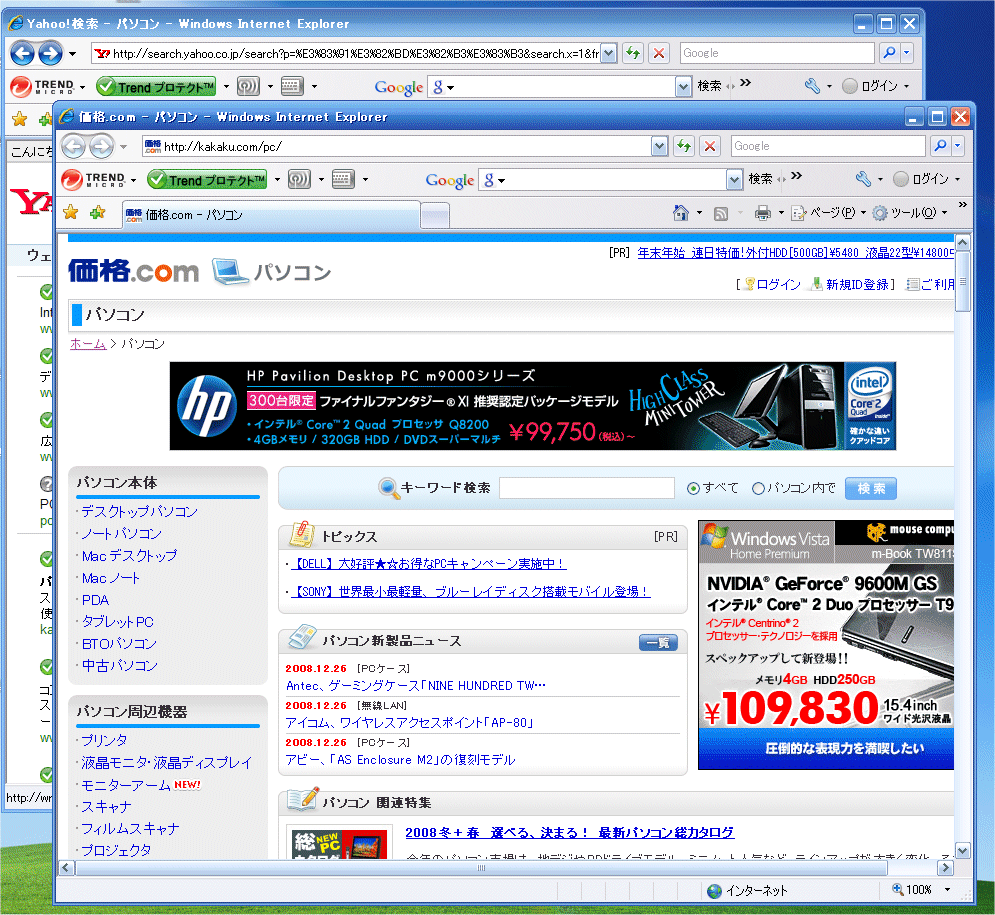Refresh the kakaku.com page
Screen dimensions: 995x915
tap(684, 147)
